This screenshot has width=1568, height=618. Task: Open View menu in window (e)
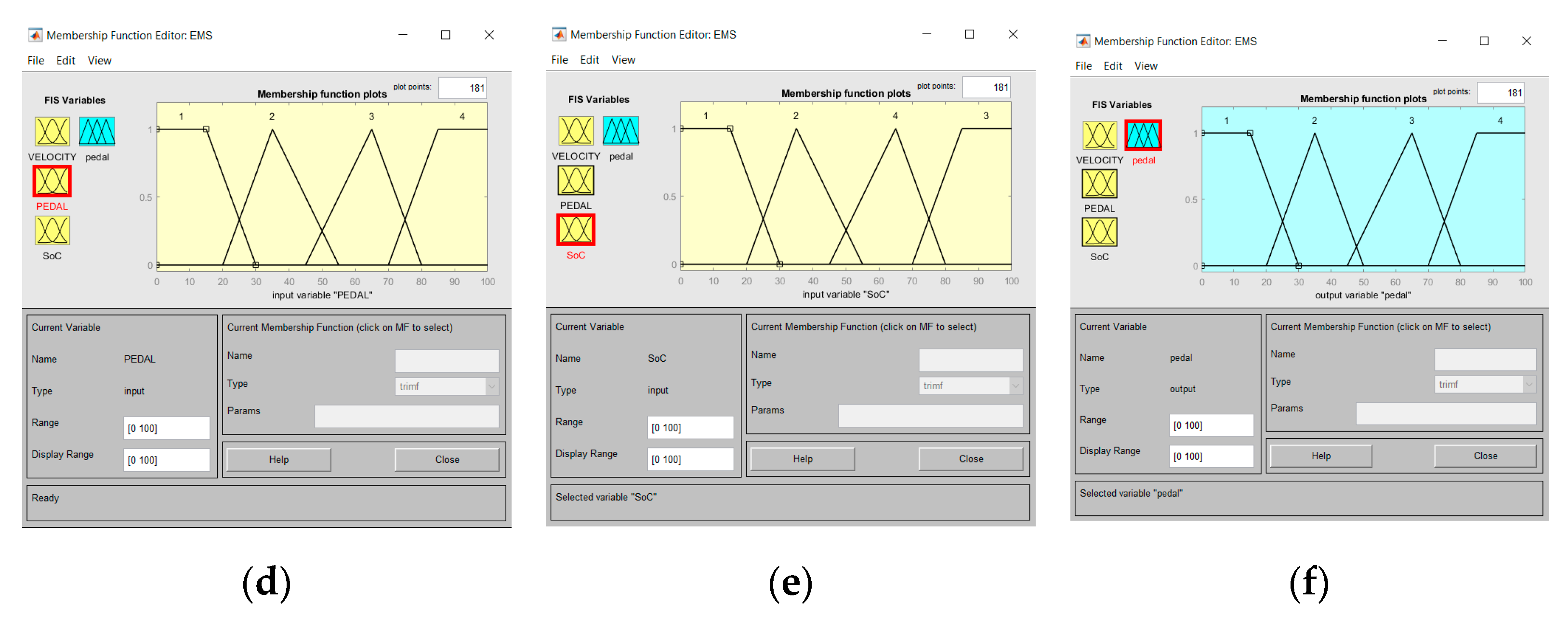(x=623, y=60)
